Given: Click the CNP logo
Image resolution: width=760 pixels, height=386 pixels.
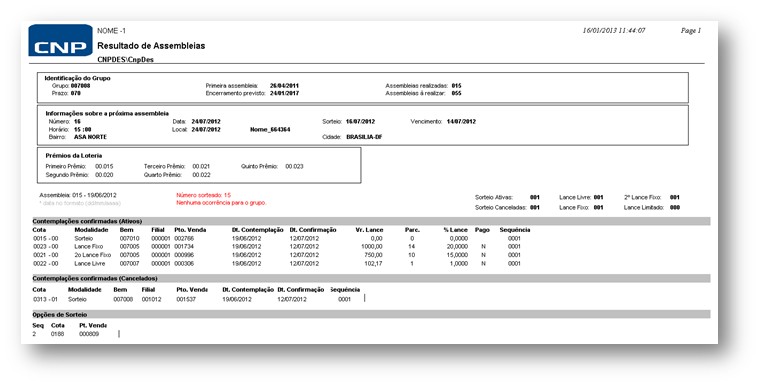Looking at the screenshot, I should click(x=60, y=40).
